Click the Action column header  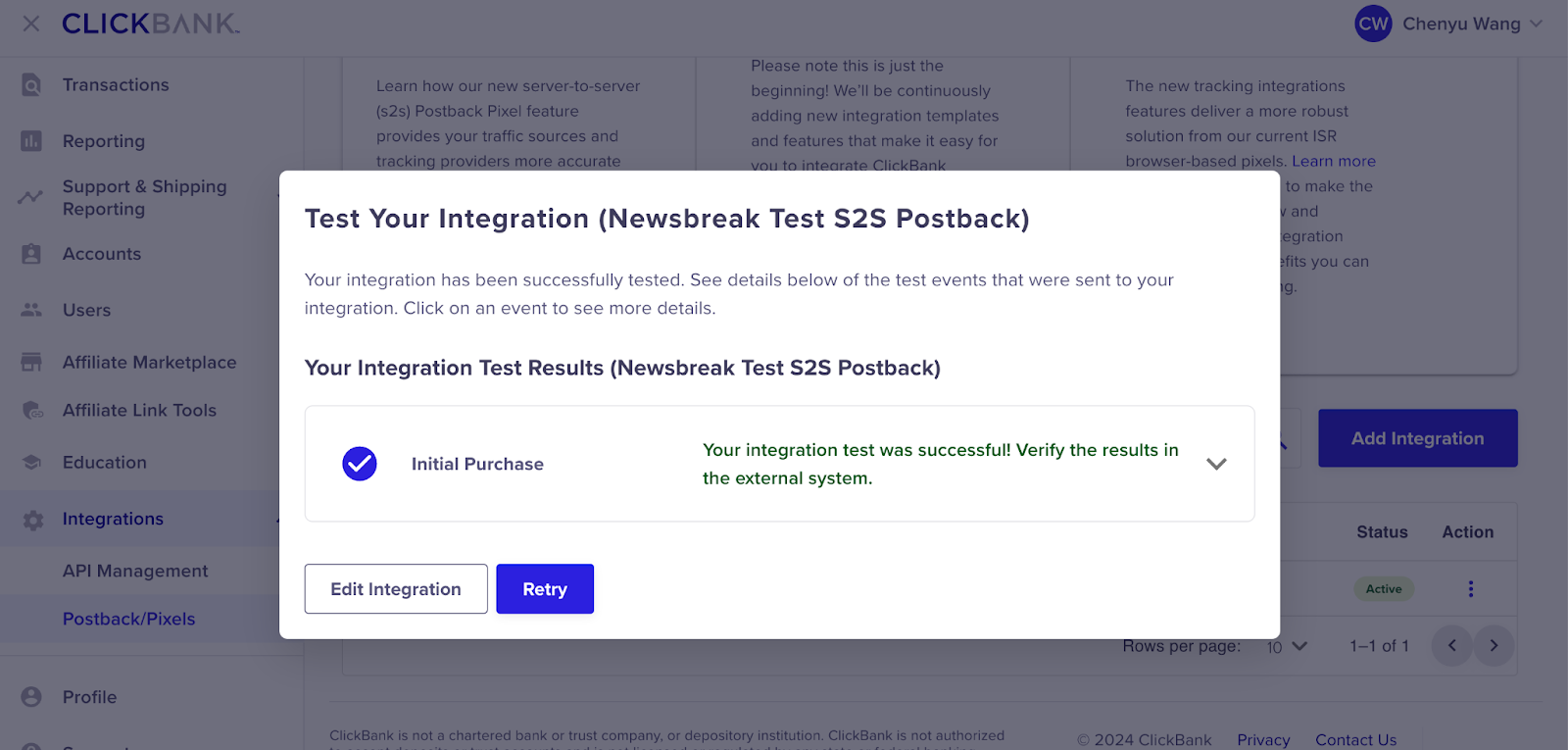(x=1468, y=532)
